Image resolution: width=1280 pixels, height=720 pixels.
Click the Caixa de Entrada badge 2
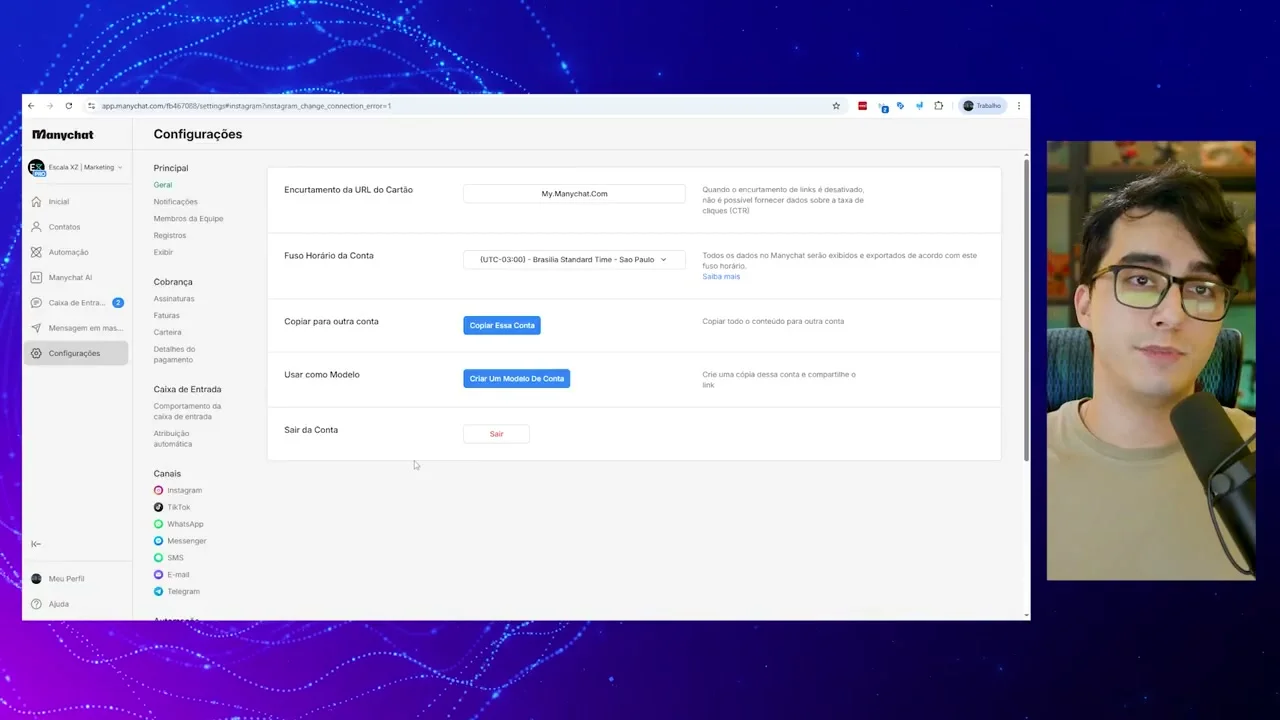(118, 302)
